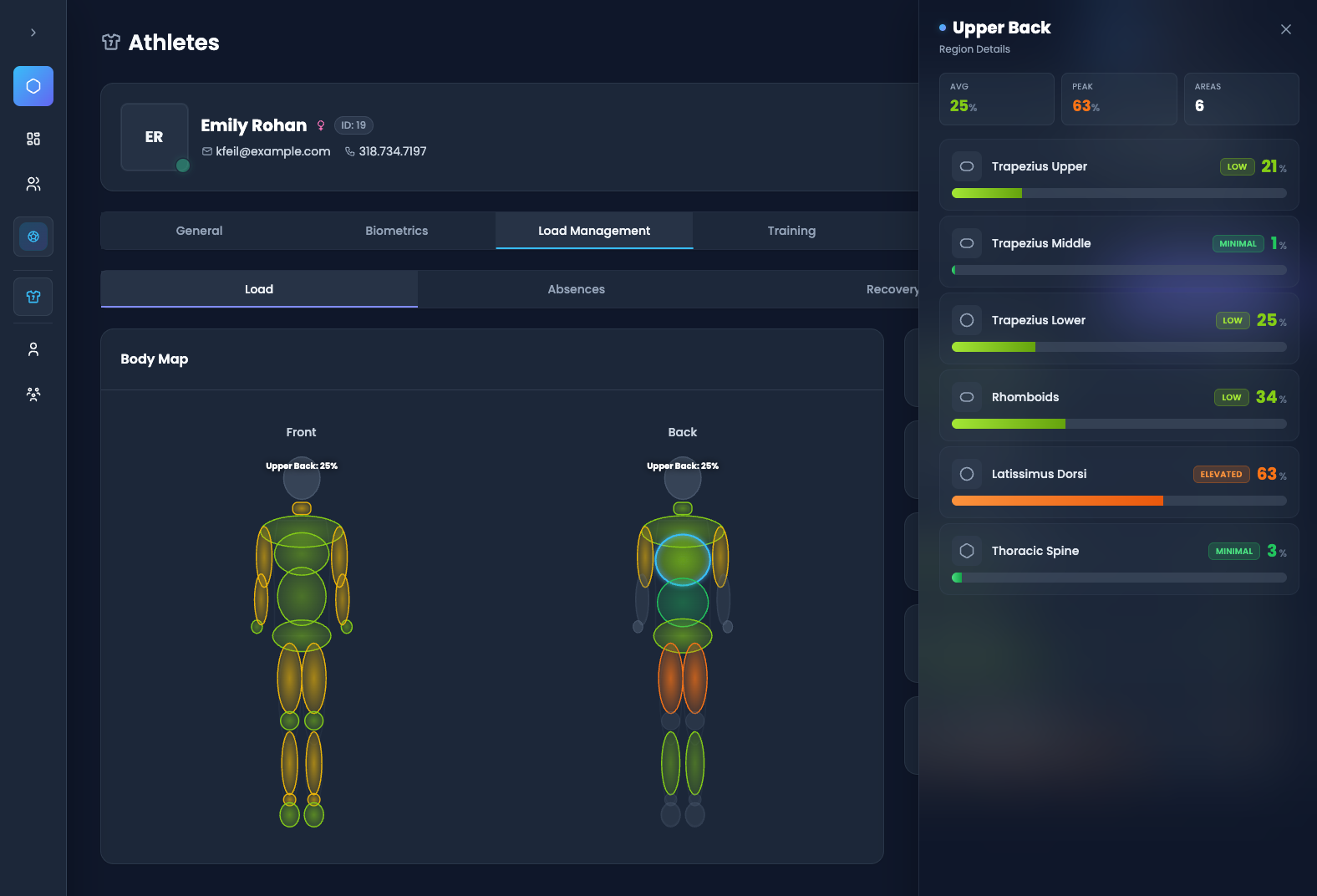Screen dimensions: 1317x896
Task: Click the Trapezius Lower muscle icon
Action: pos(967,320)
